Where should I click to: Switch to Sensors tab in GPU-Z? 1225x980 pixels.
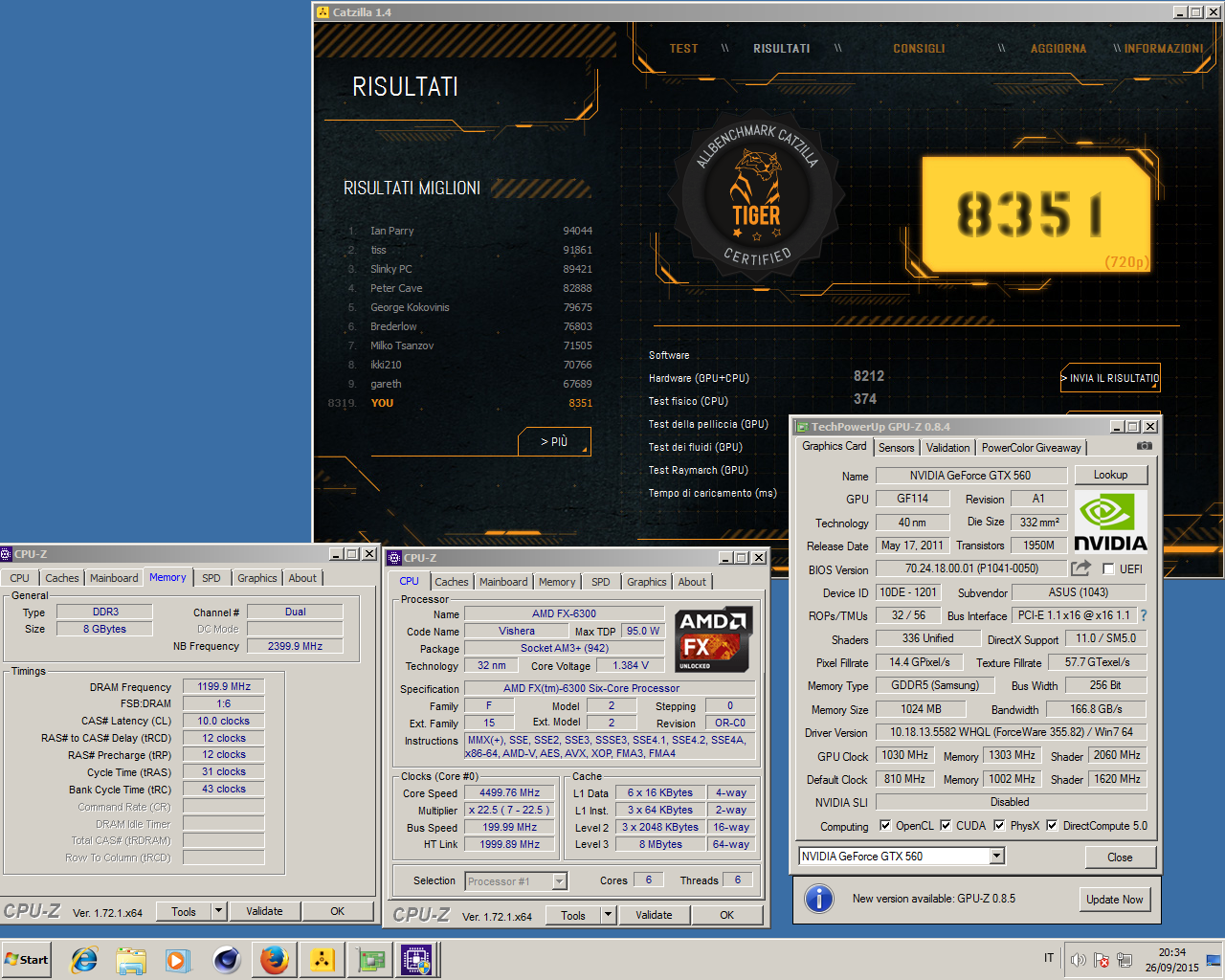tap(897, 448)
